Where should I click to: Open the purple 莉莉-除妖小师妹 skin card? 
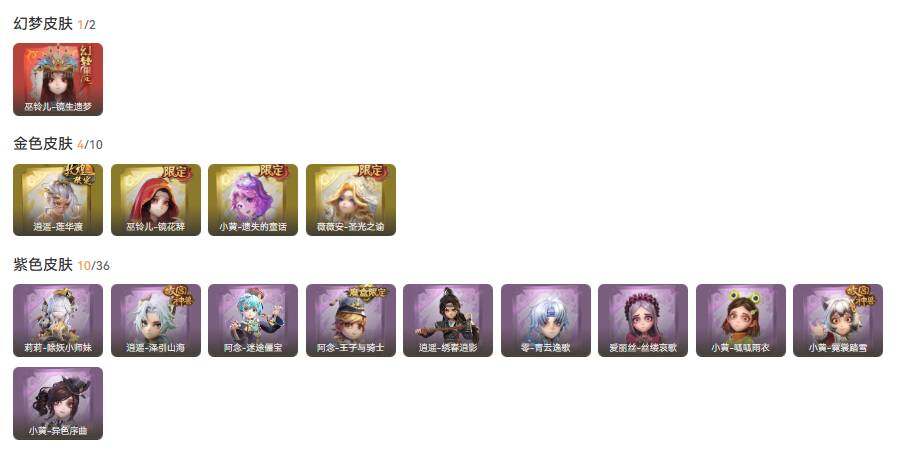58,320
